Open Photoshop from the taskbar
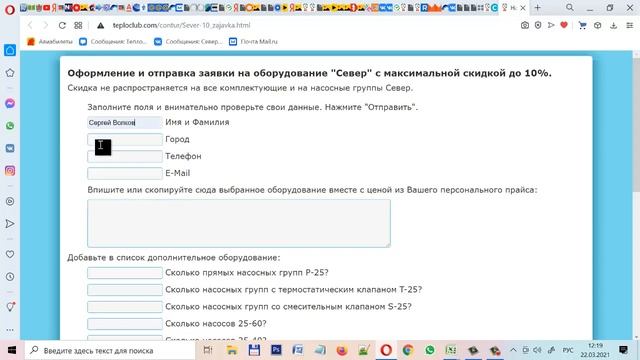Screen dimensions: 640x360 (276, 350)
